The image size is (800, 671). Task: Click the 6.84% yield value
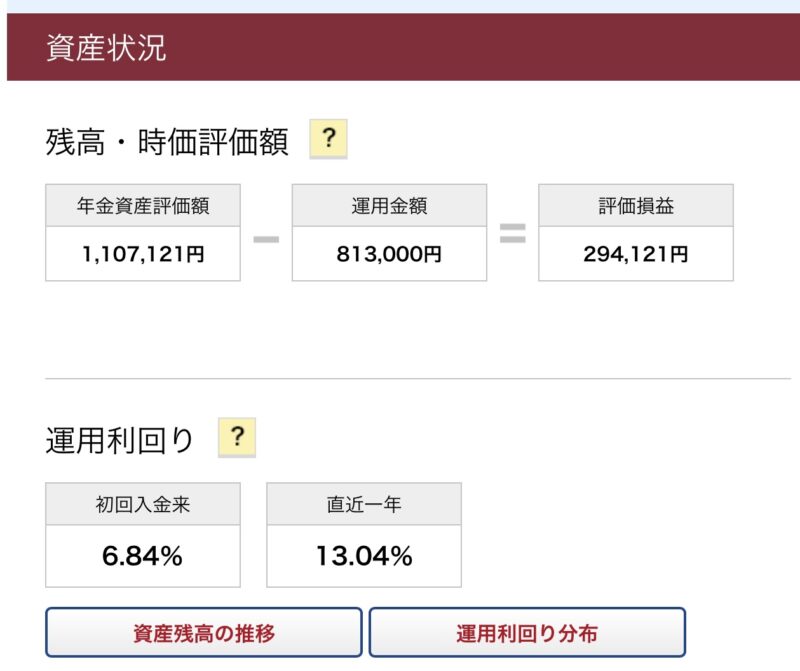pos(143,556)
